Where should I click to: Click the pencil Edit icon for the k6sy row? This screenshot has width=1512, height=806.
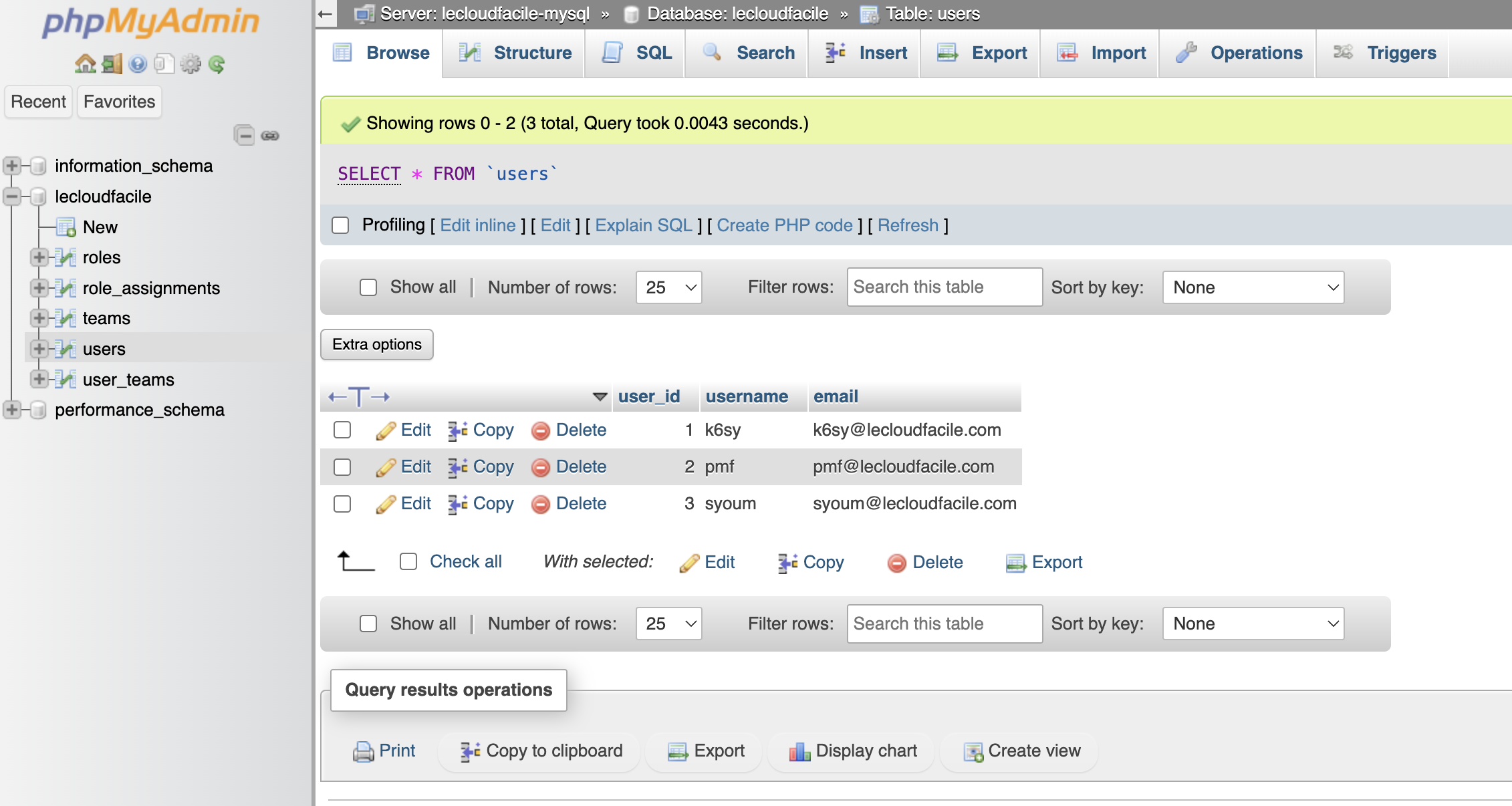pyautogui.click(x=386, y=431)
